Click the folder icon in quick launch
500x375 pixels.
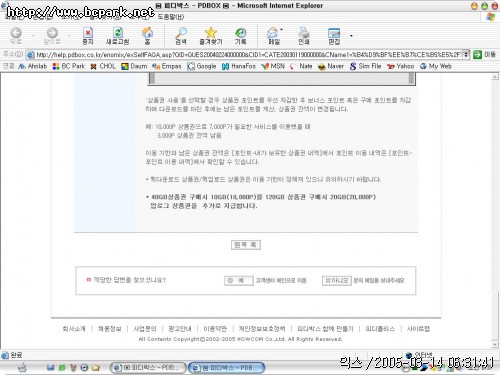pos(96,368)
